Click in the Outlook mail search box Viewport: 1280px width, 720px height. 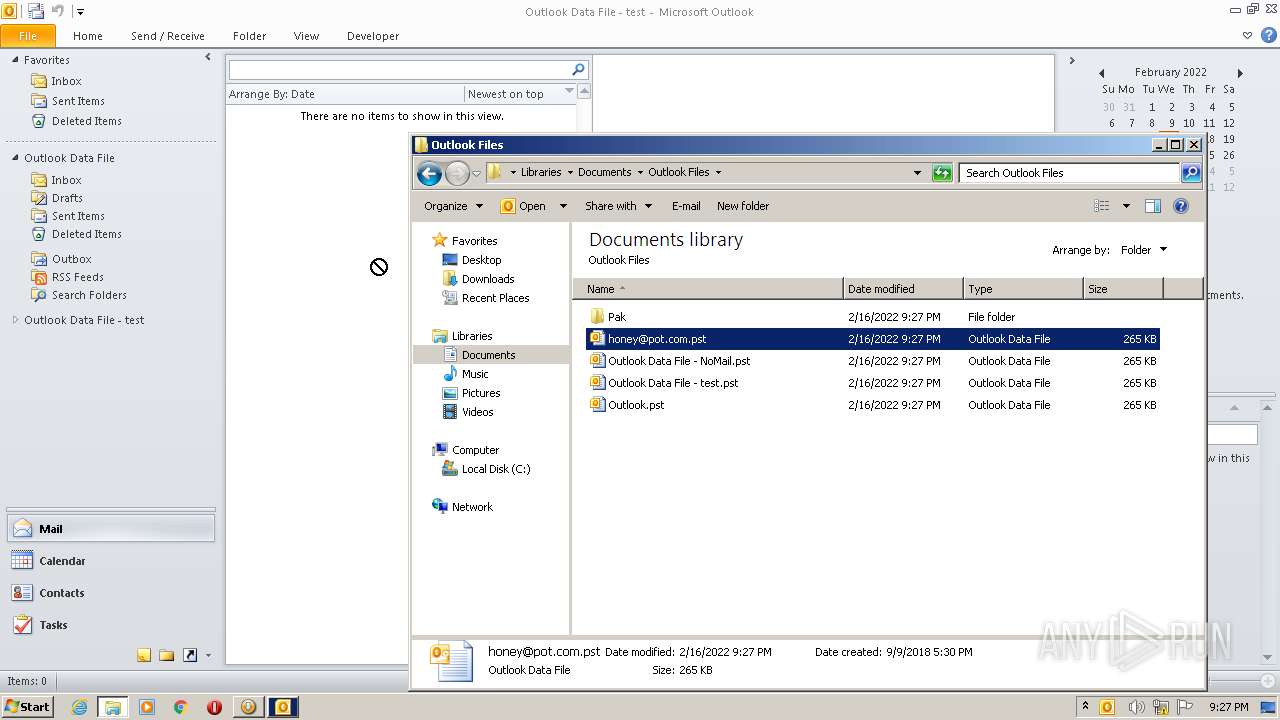click(400, 69)
